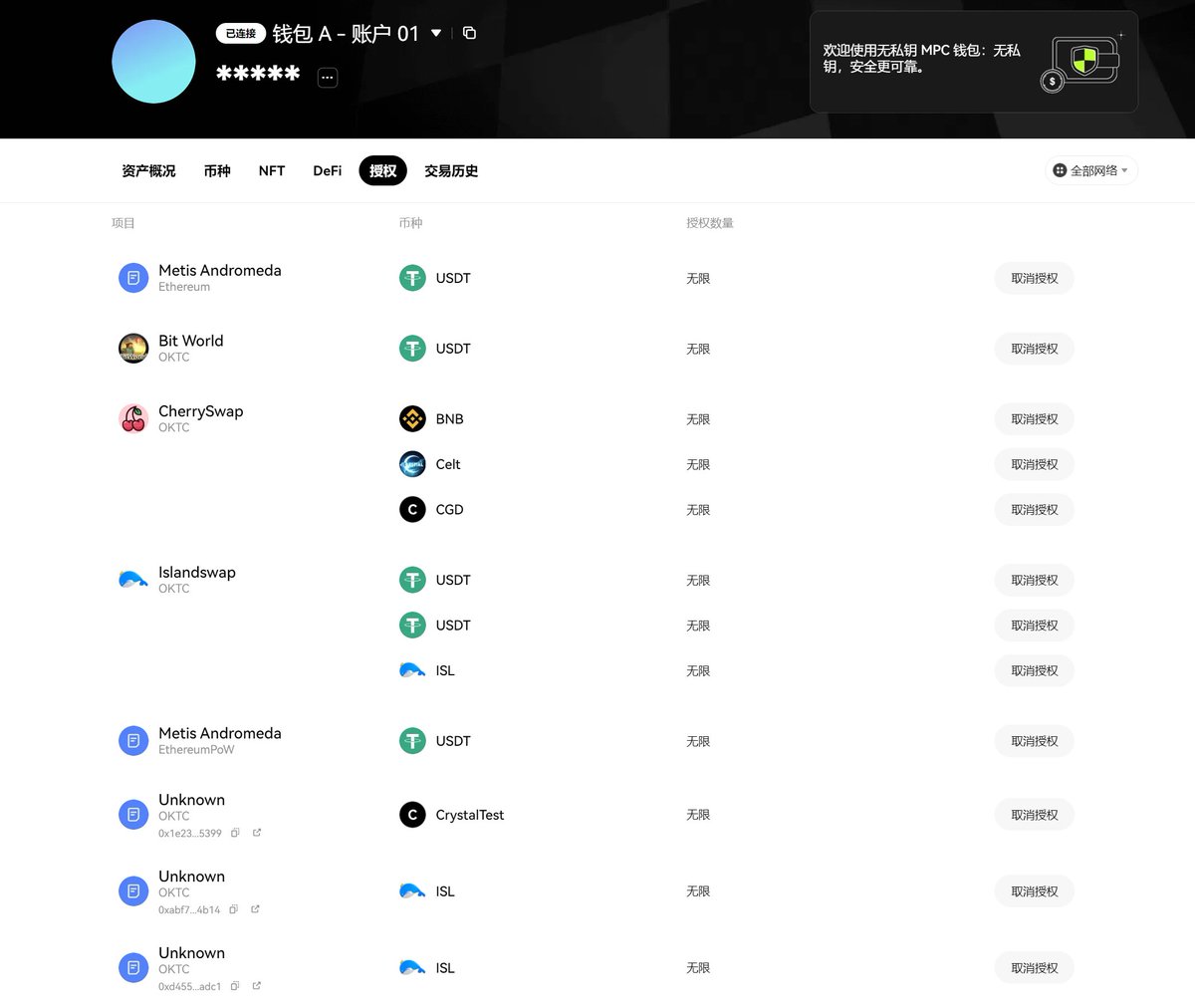Click the Celt token icon
The height and width of the screenshot is (1008, 1195).
(x=412, y=464)
